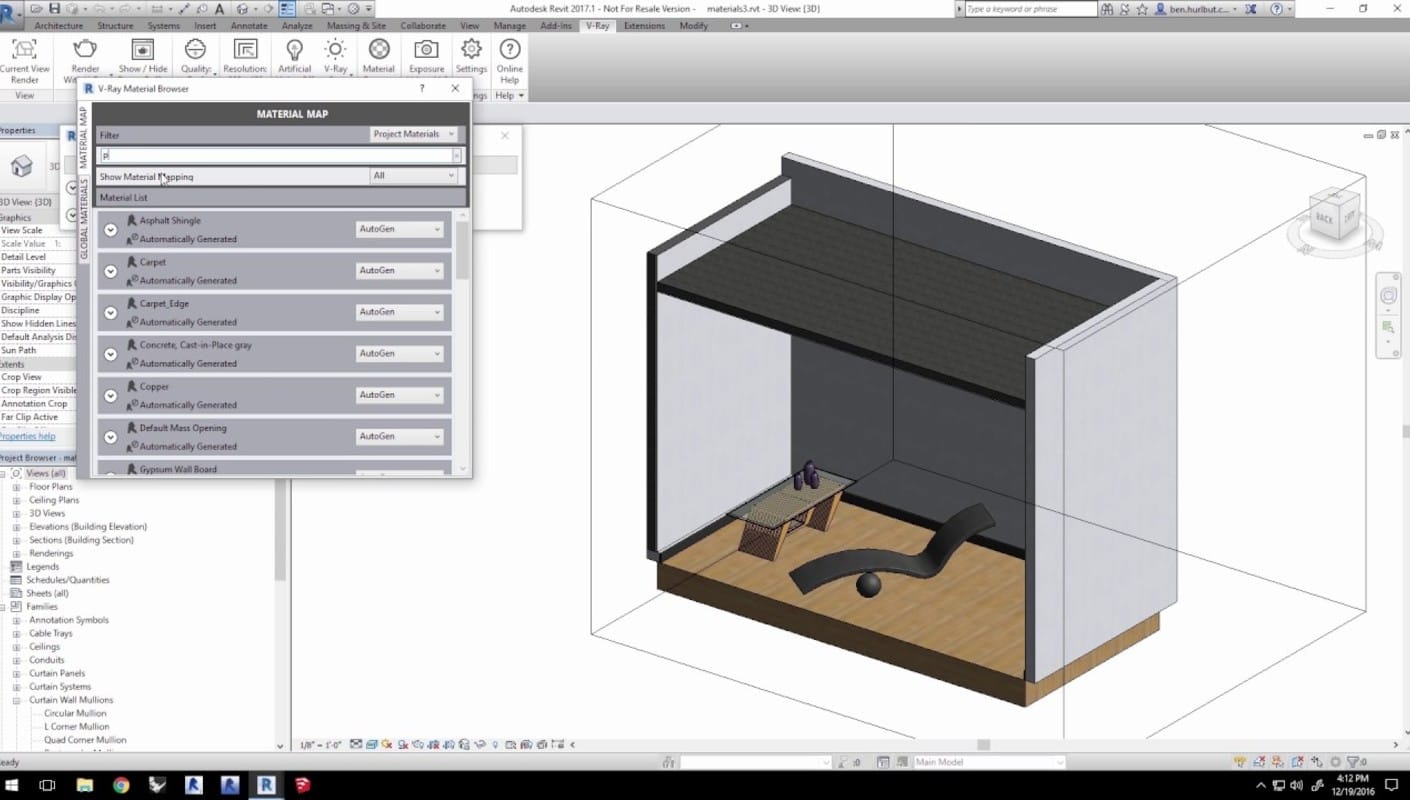The width and height of the screenshot is (1410, 800).
Task: Expand the Asphalt Shingle material entry
Action: point(111,230)
